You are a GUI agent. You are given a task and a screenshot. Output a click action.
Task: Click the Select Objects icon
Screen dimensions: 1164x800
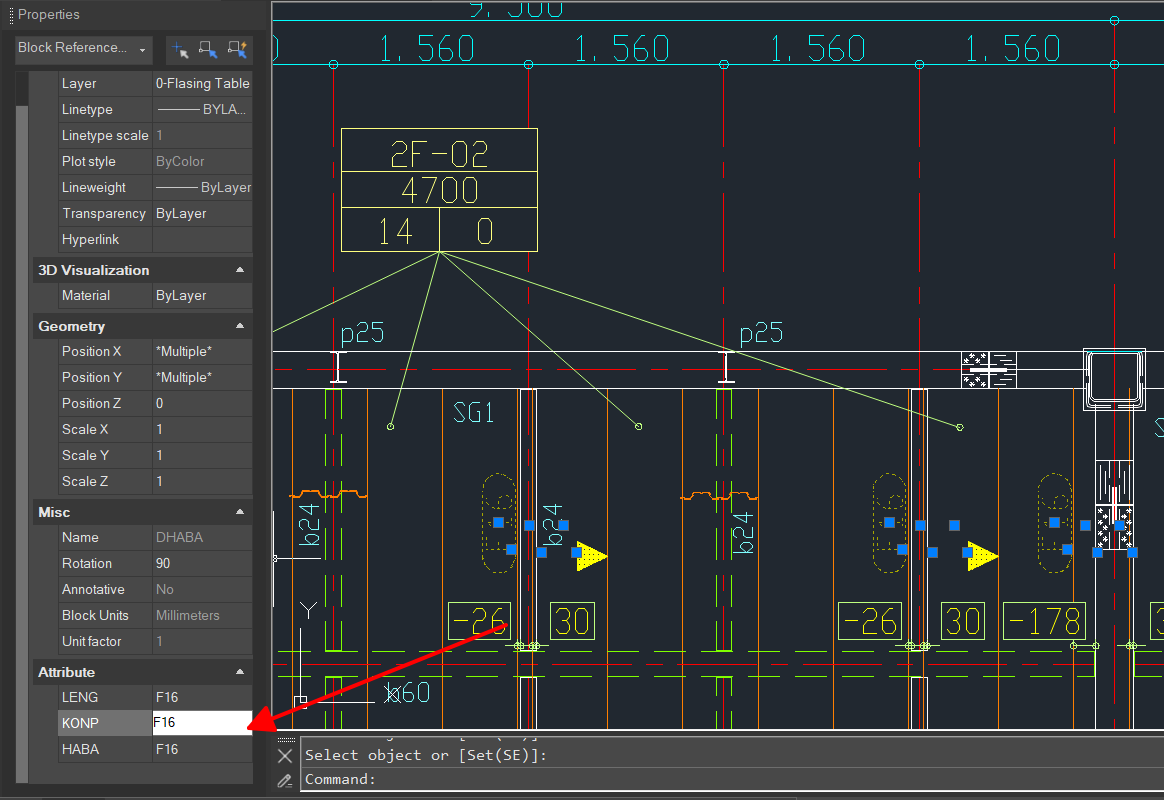tap(208, 48)
